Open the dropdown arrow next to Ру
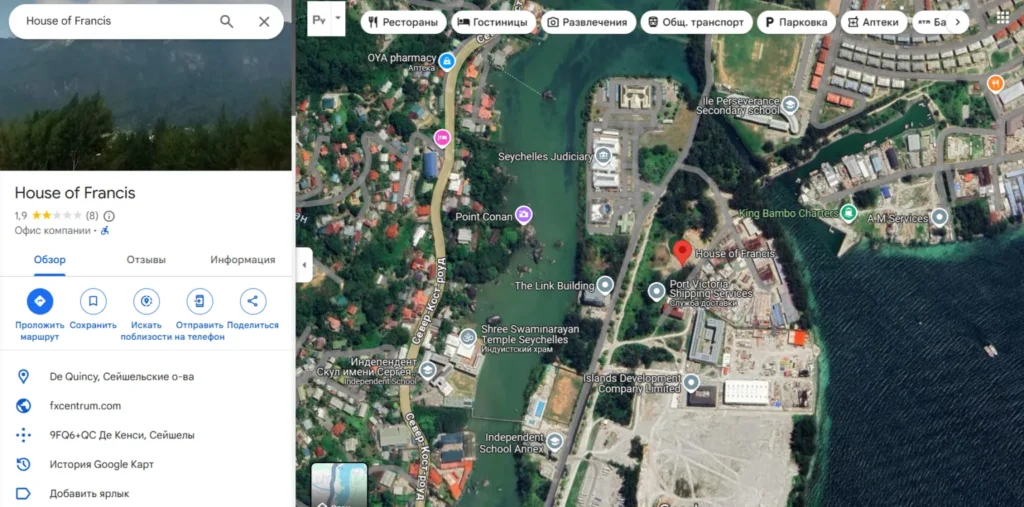 (339, 19)
